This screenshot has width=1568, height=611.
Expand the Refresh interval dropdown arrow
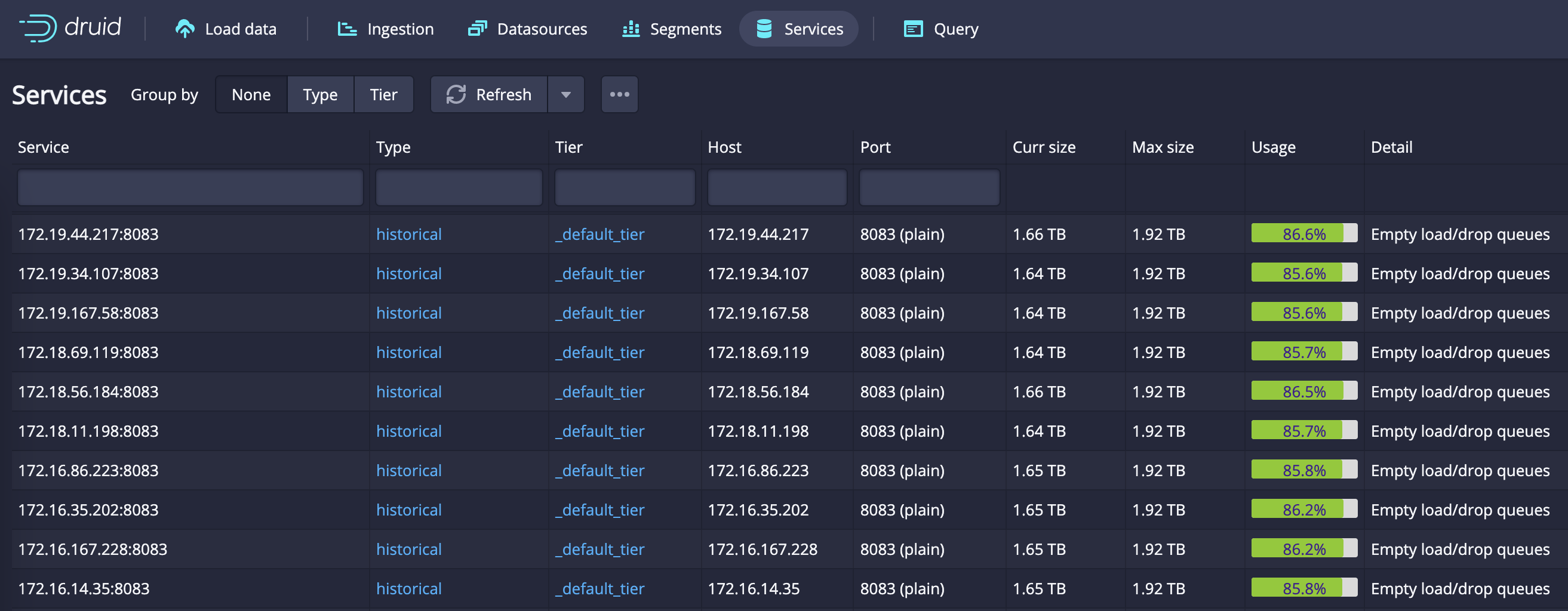tap(566, 94)
